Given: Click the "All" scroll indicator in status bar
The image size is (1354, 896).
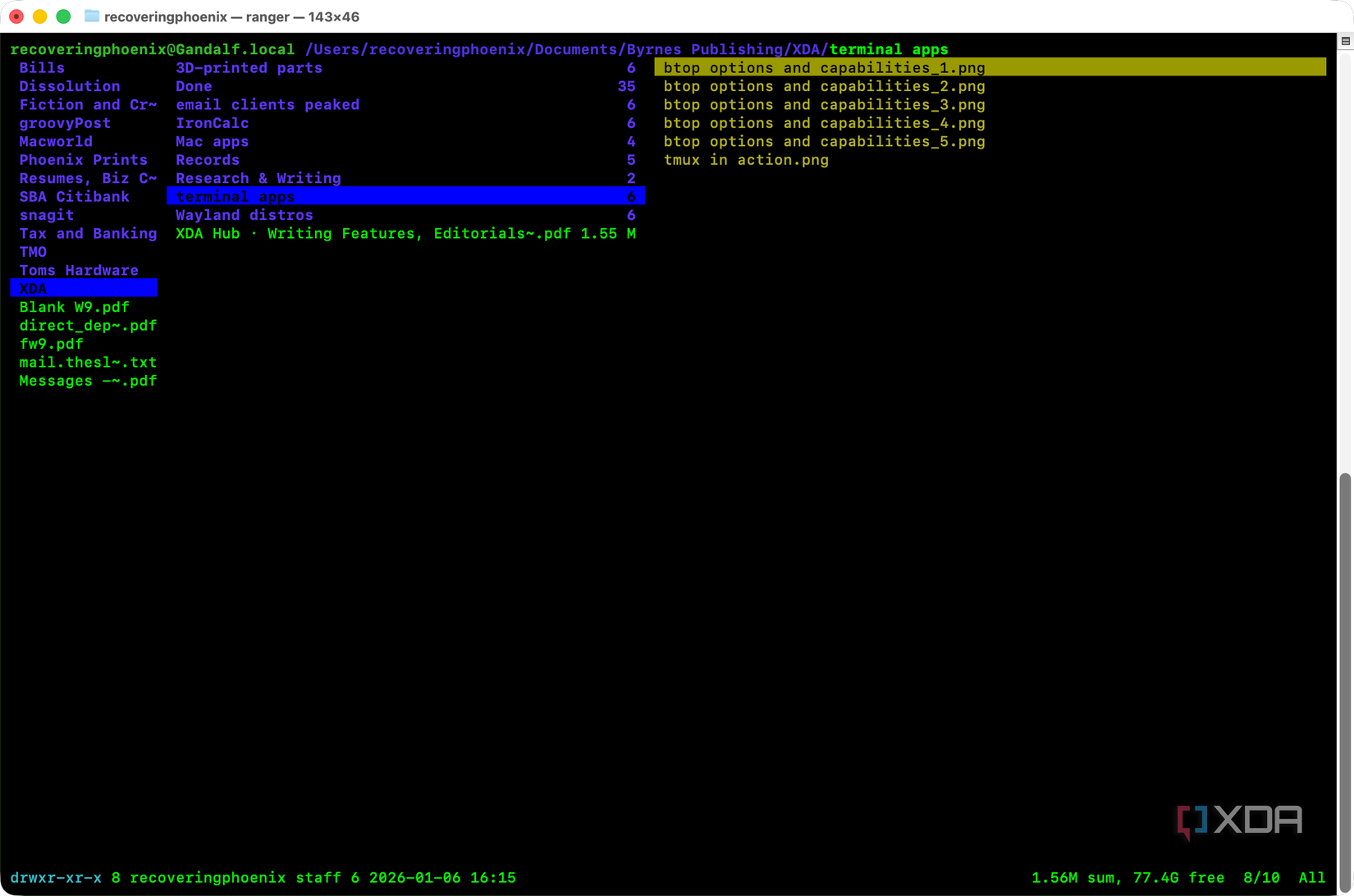Looking at the screenshot, I should tap(1312, 878).
